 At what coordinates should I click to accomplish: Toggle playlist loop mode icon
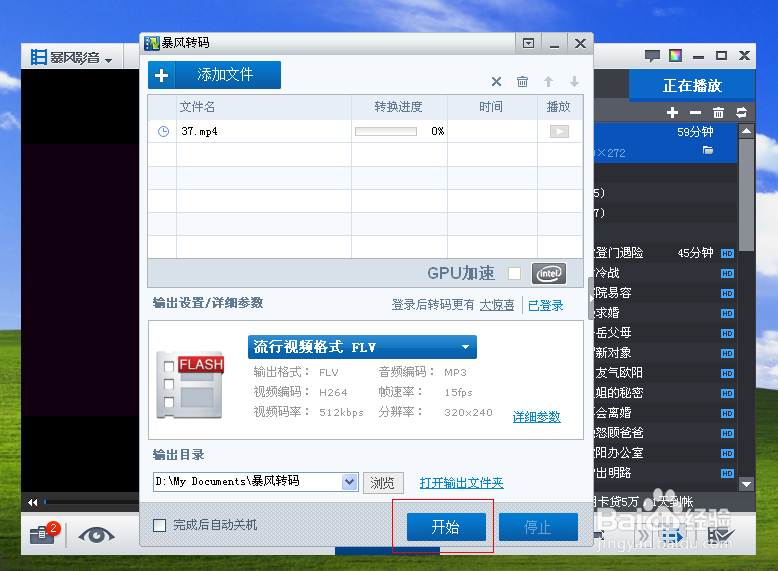741,113
